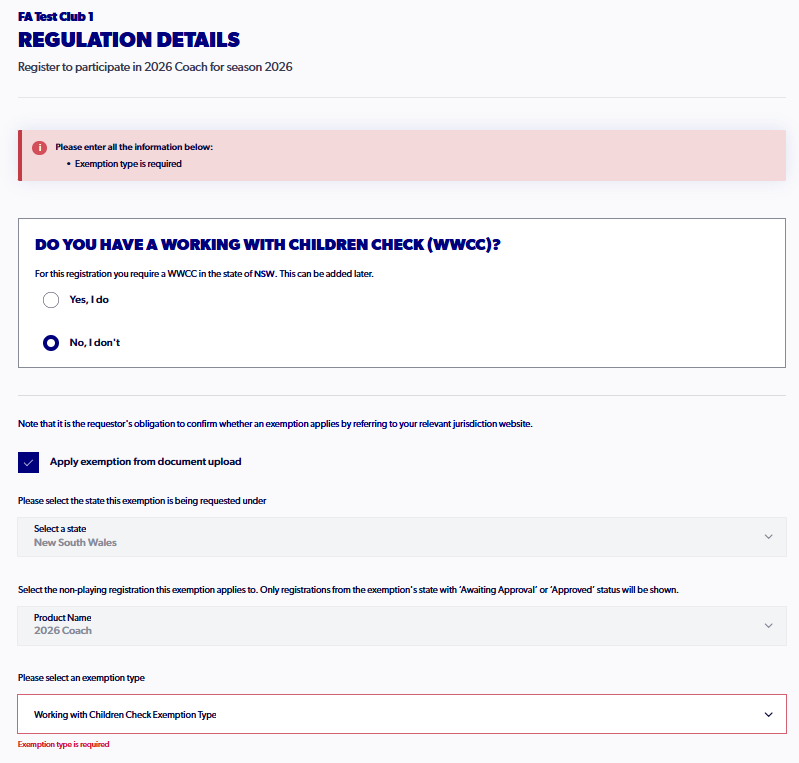Click 'Exemption type is required' bullet in banner

[128, 164]
